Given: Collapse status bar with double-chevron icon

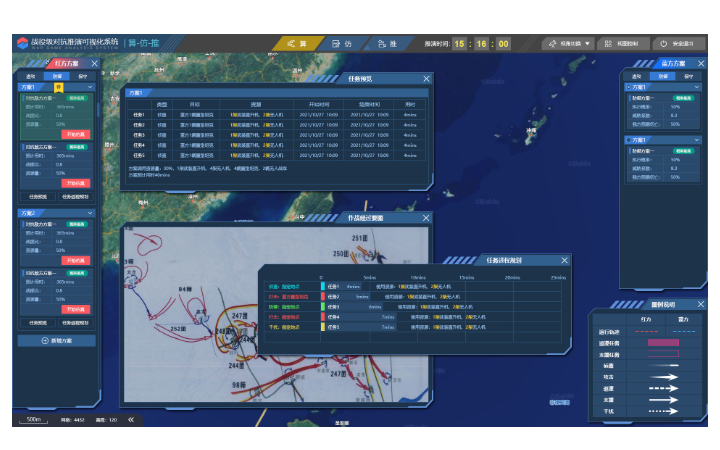Looking at the screenshot, I should click(x=131, y=419).
